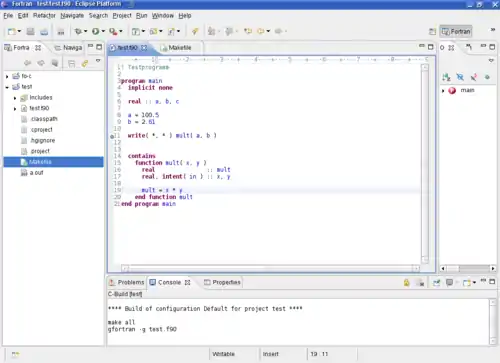Toggle Link with Editor in Fortran Projects view

click(x=85, y=63)
